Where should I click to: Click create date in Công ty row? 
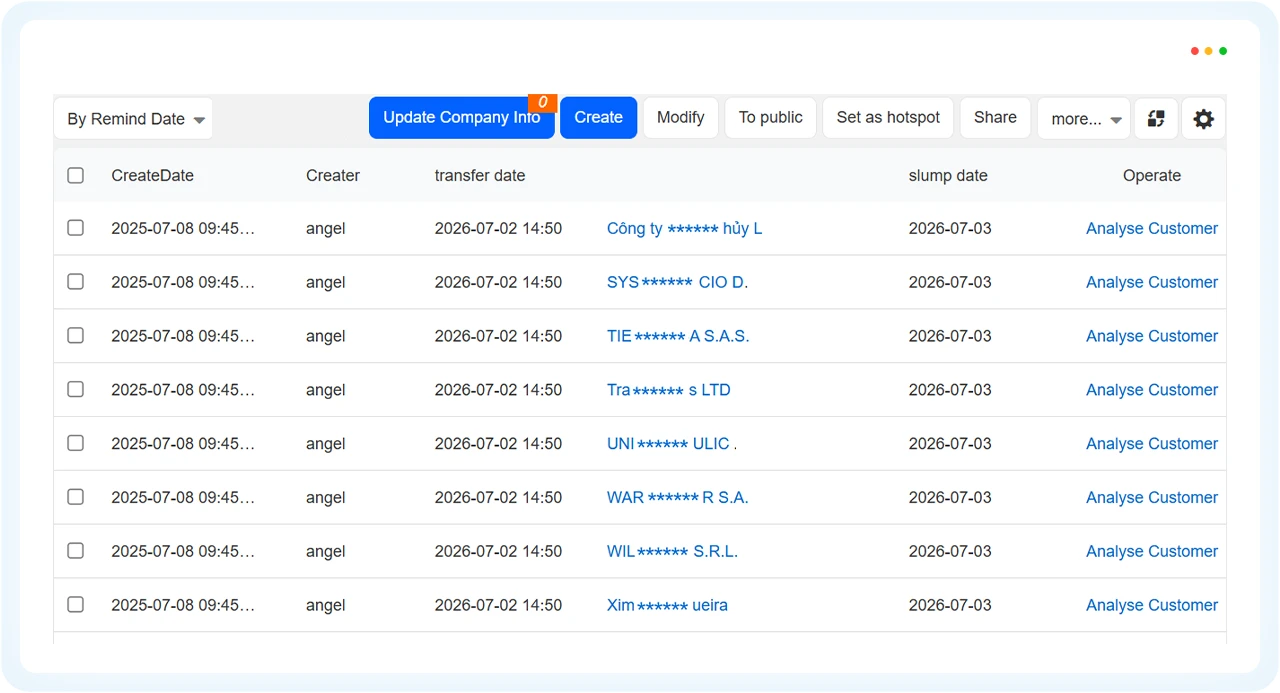click(x=183, y=228)
